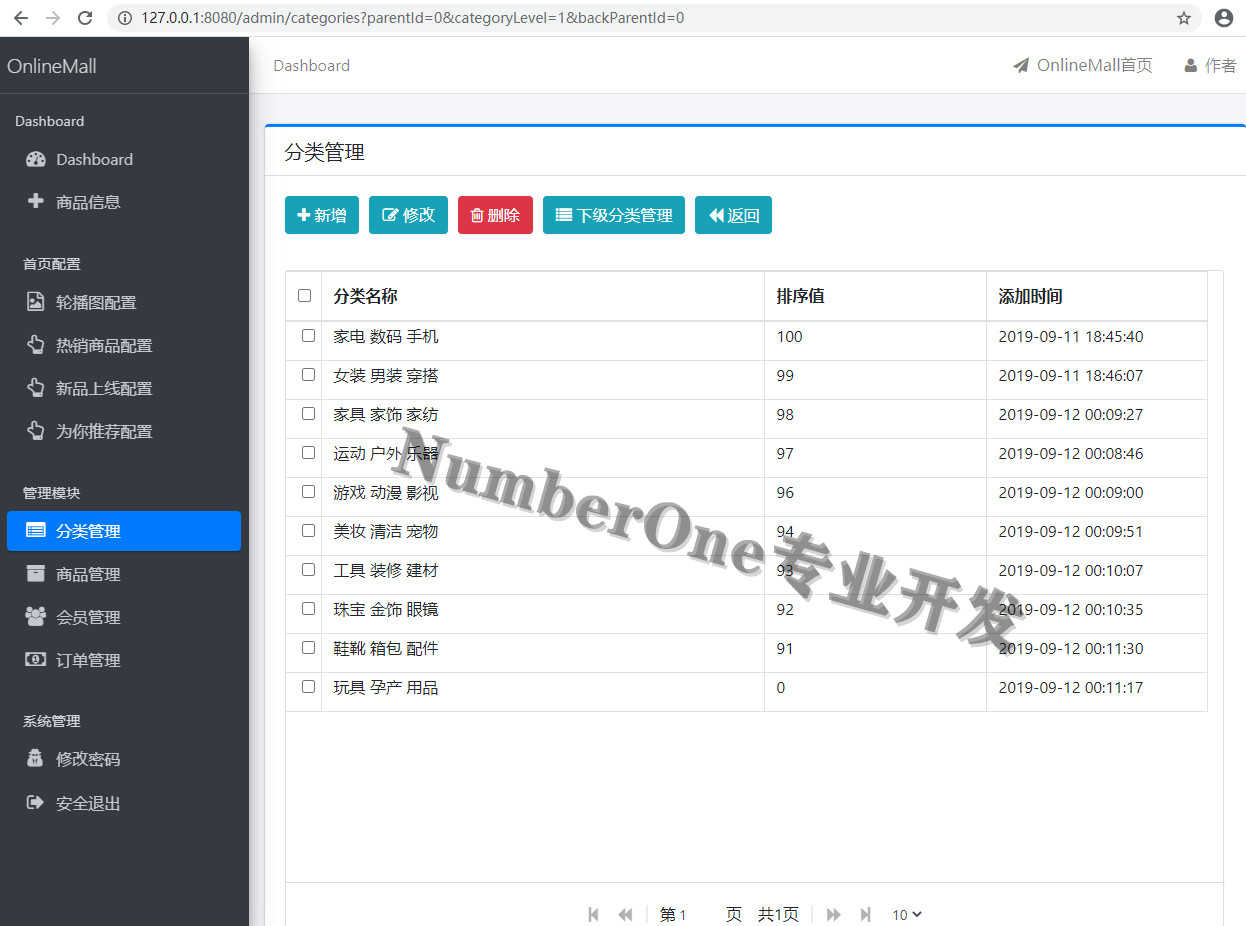The width and height of the screenshot is (1246, 926).
Task: Bookmark this page with the star icon
Action: [x=1184, y=18]
